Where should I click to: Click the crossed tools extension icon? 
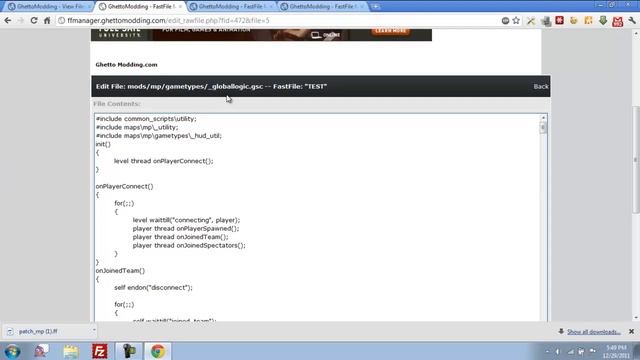click(531, 20)
